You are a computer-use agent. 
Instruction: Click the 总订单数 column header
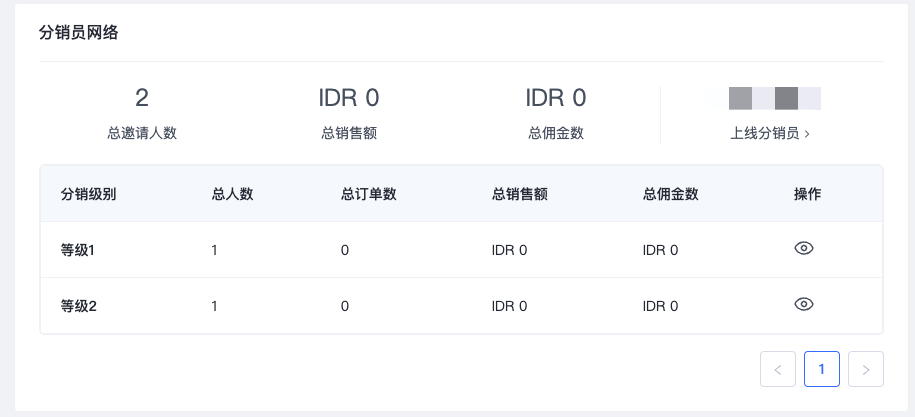pyautogui.click(x=369, y=194)
